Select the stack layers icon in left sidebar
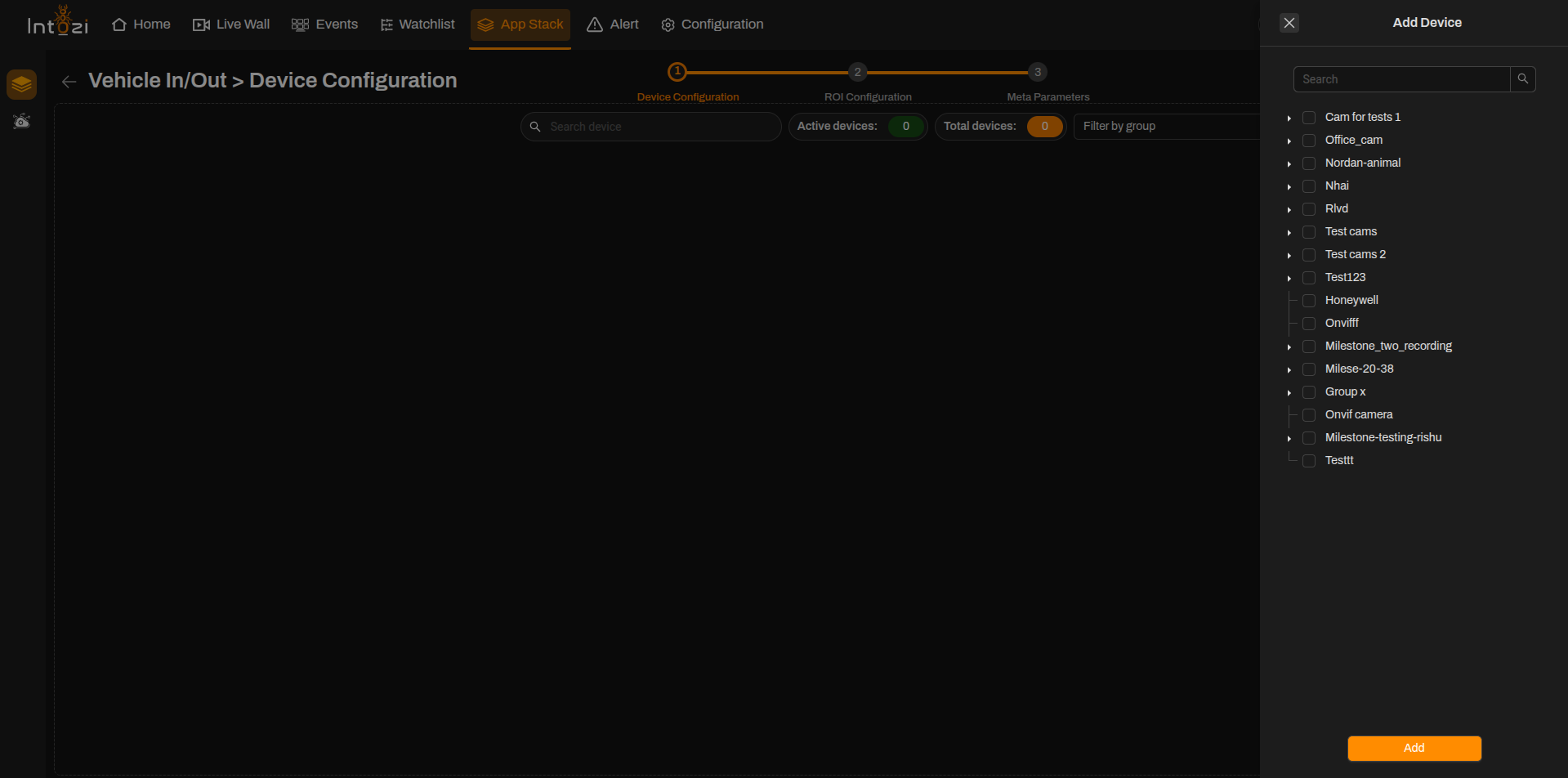 (22, 84)
